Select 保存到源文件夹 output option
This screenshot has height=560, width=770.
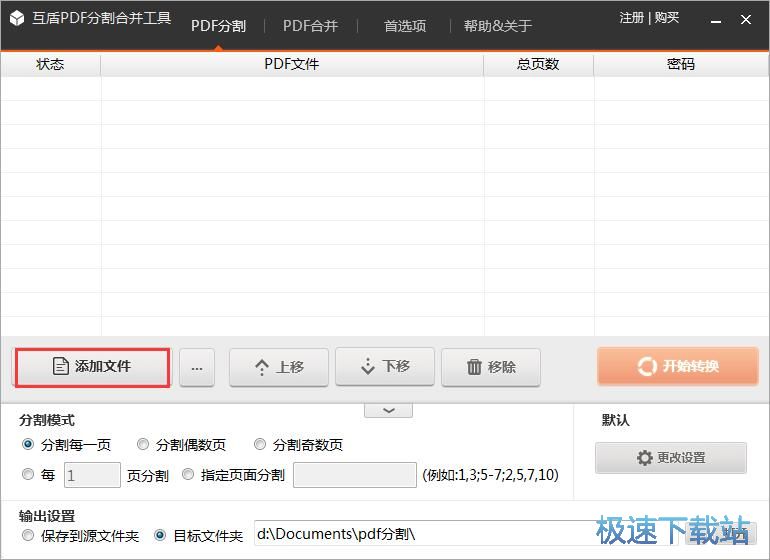28,536
